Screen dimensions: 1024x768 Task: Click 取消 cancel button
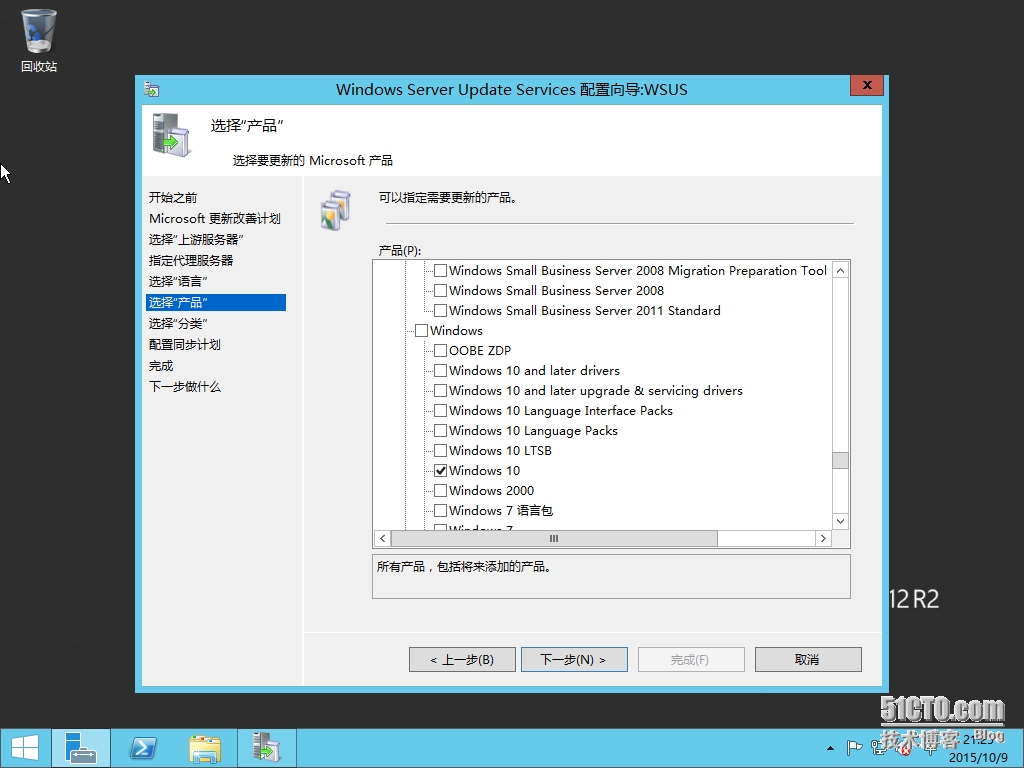coord(808,660)
